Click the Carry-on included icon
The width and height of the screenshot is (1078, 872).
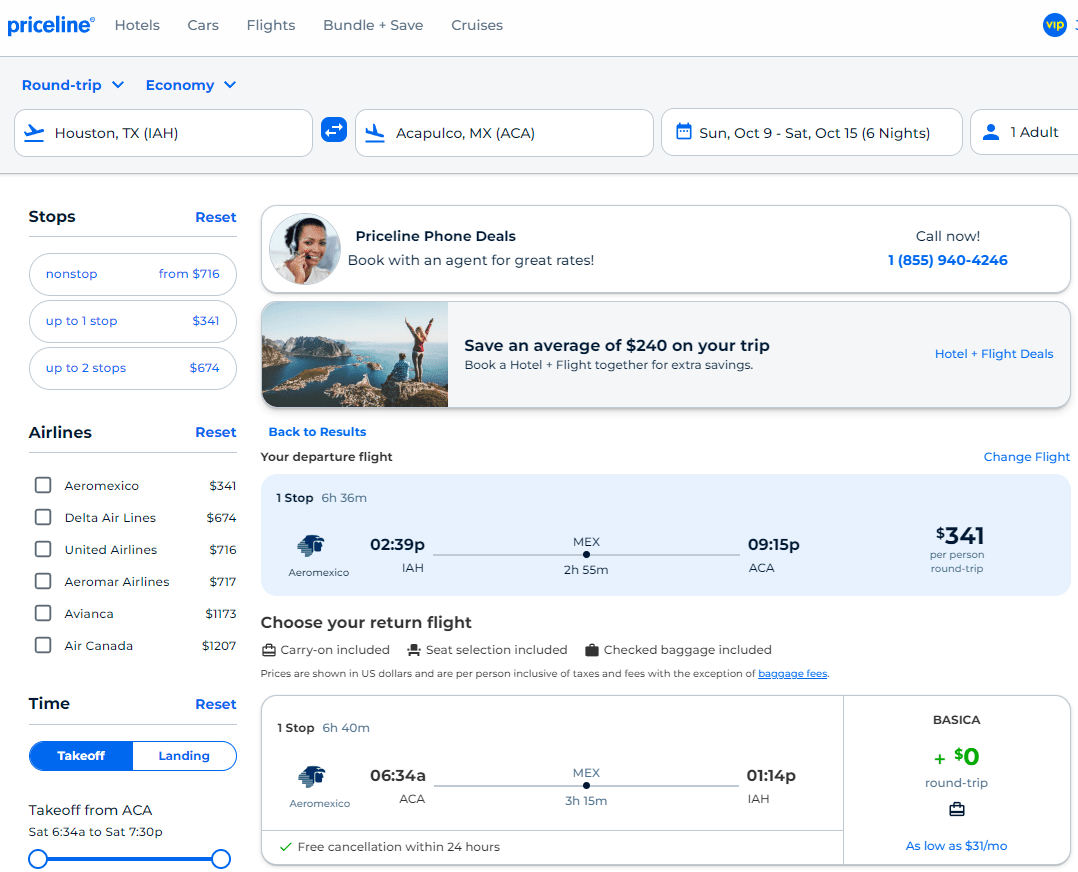point(269,650)
